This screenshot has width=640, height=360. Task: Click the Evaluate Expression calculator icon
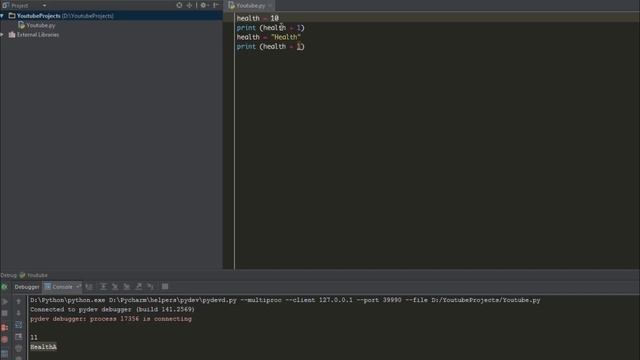[165, 287]
